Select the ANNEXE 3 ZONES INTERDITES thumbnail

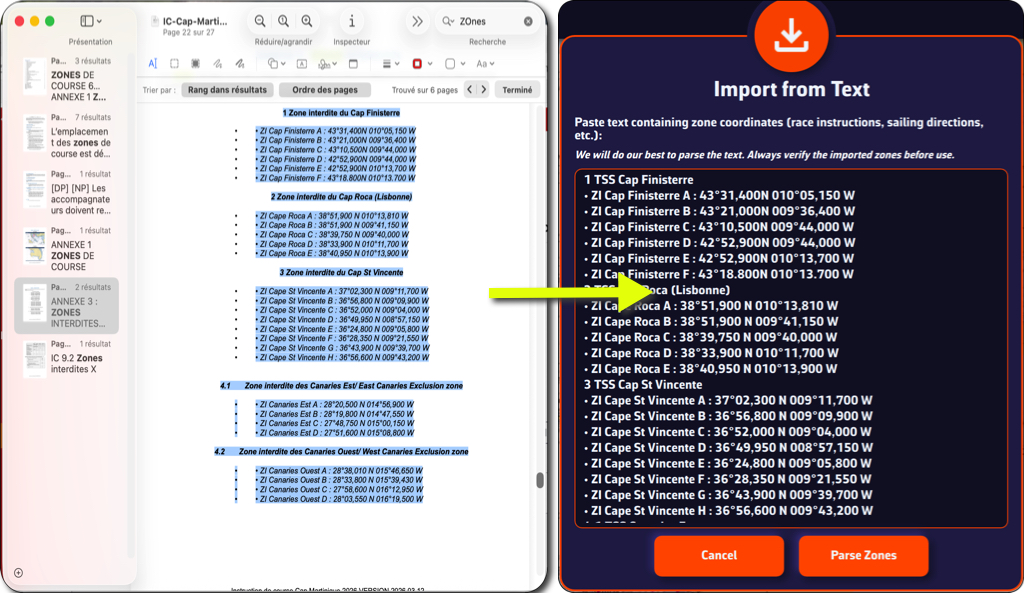point(71,306)
